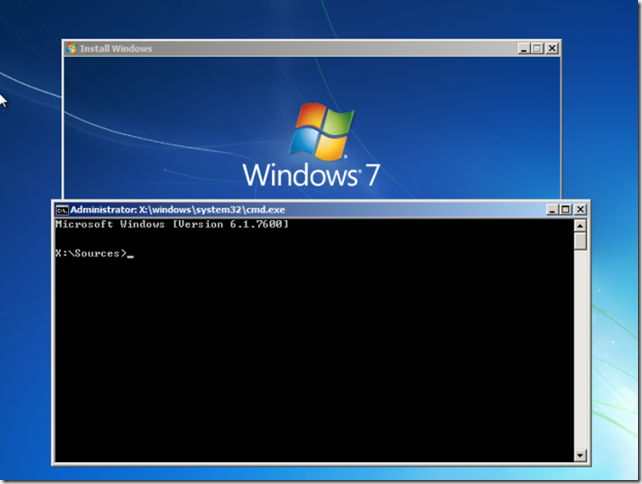Click the Install Windows title bar icon
The image size is (642, 484).
pyautogui.click(x=72, y=48)
